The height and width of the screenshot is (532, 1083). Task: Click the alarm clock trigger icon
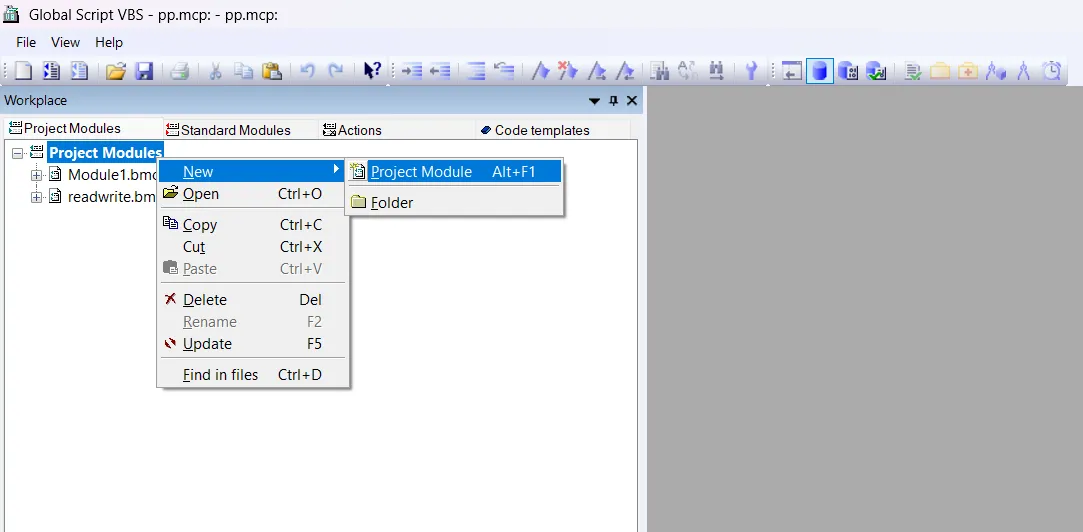click(1051, 70)
